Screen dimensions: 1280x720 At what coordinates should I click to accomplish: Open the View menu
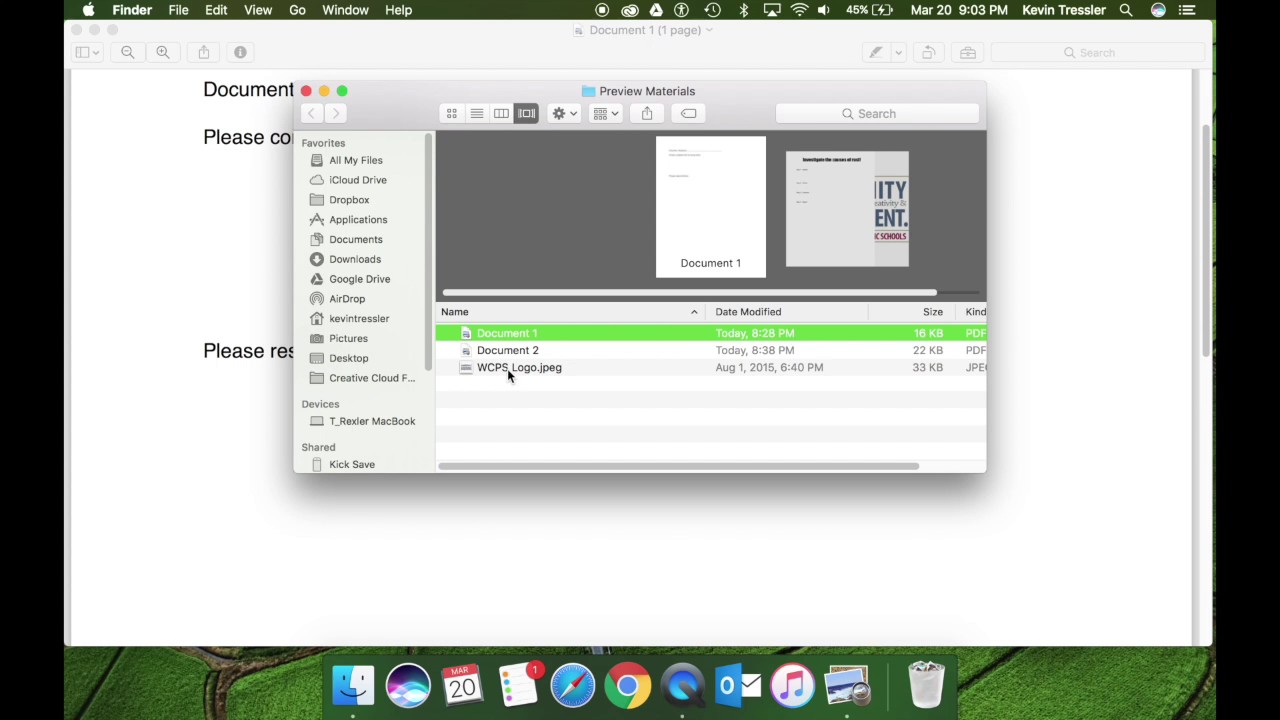click(258, 10)
